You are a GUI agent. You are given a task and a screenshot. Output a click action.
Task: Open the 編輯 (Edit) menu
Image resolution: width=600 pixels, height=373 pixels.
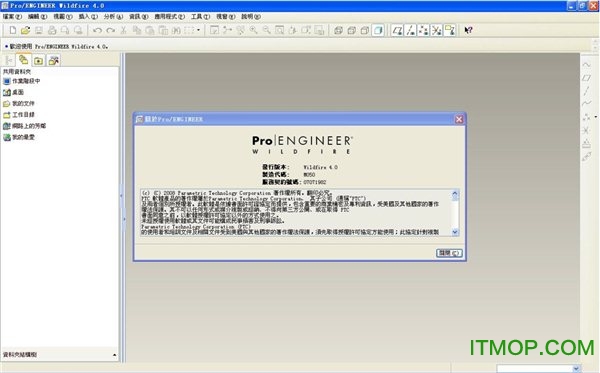[37, 16]
